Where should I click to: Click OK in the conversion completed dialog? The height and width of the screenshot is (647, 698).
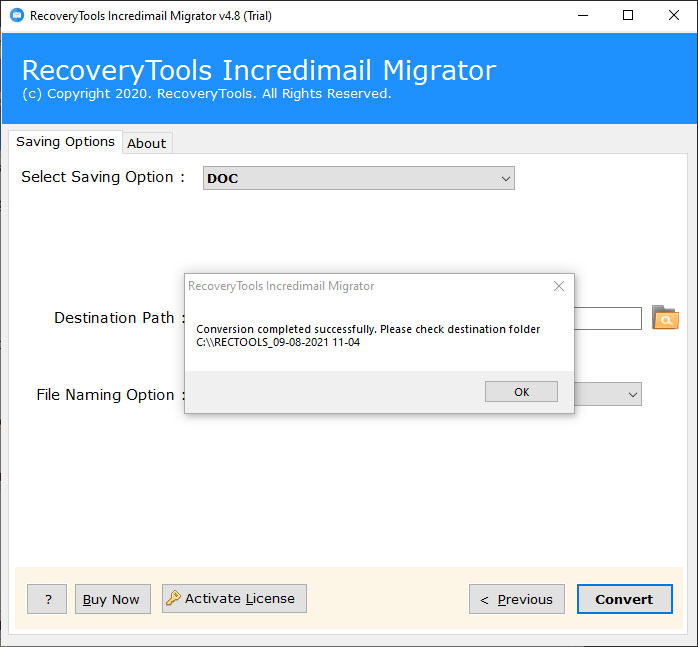click(x=521, y=391)
